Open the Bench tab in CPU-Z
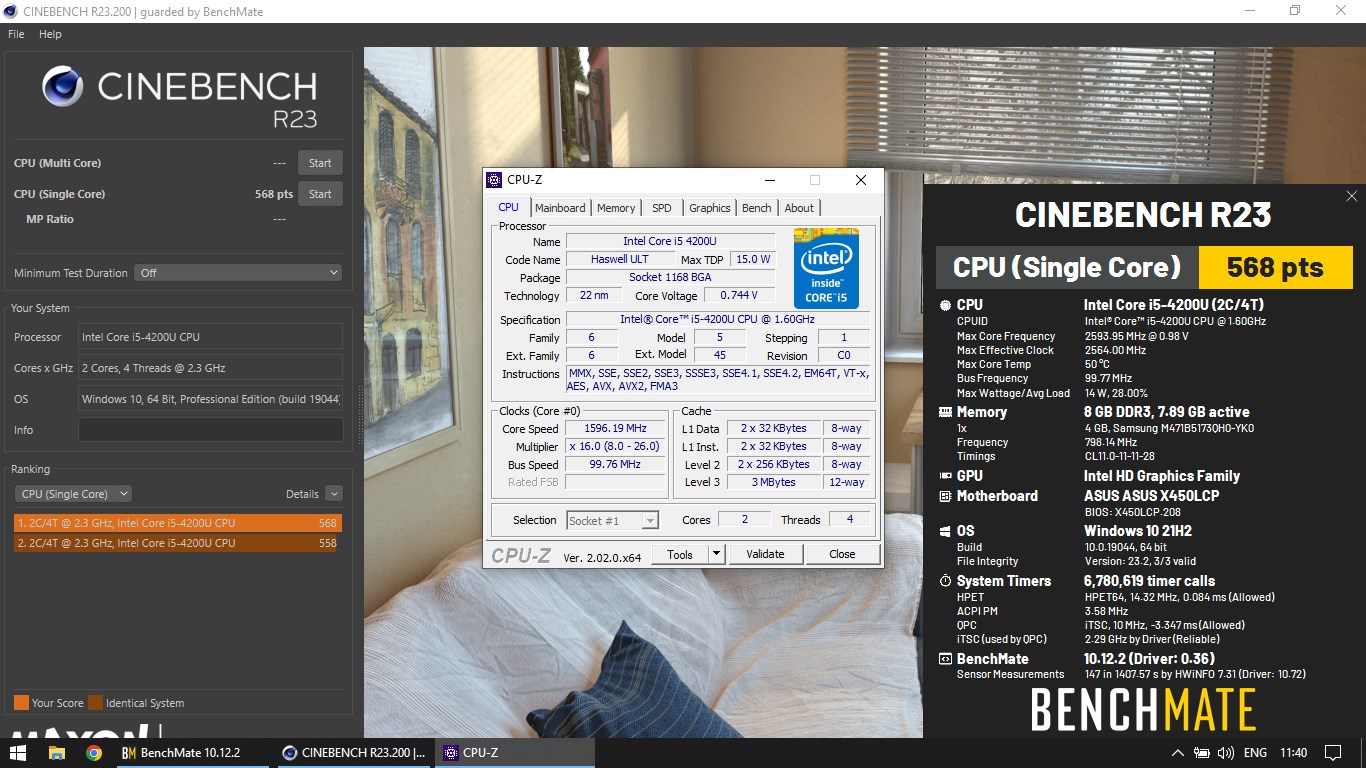1366x768 pixels. click(757, 208)
